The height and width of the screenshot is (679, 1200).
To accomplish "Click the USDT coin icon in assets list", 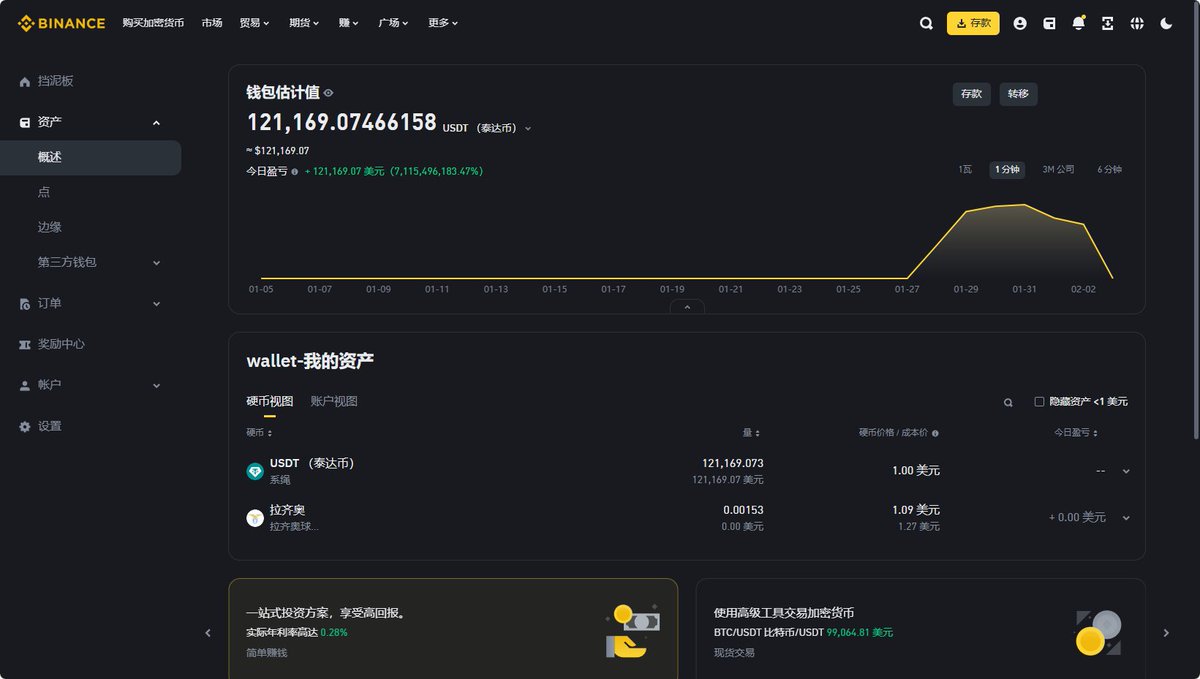I will [x=255, y=471].
